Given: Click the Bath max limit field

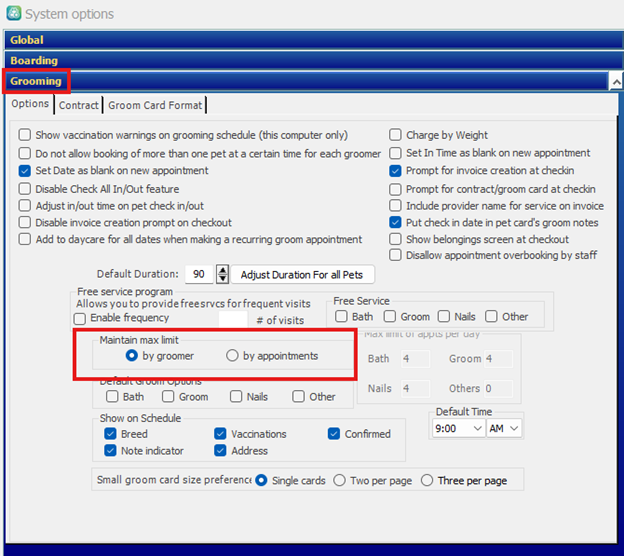Looking at the screenshot, I should 415,359.
